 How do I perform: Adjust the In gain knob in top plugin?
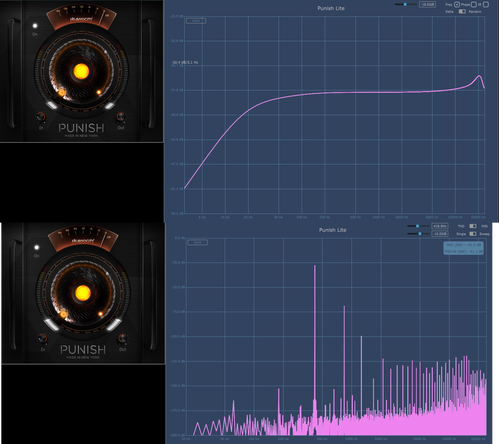(x=41, y=117)
